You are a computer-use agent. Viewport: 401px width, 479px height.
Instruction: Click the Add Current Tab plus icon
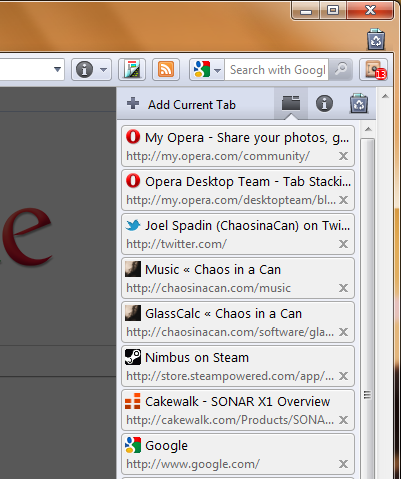[133, 103]
